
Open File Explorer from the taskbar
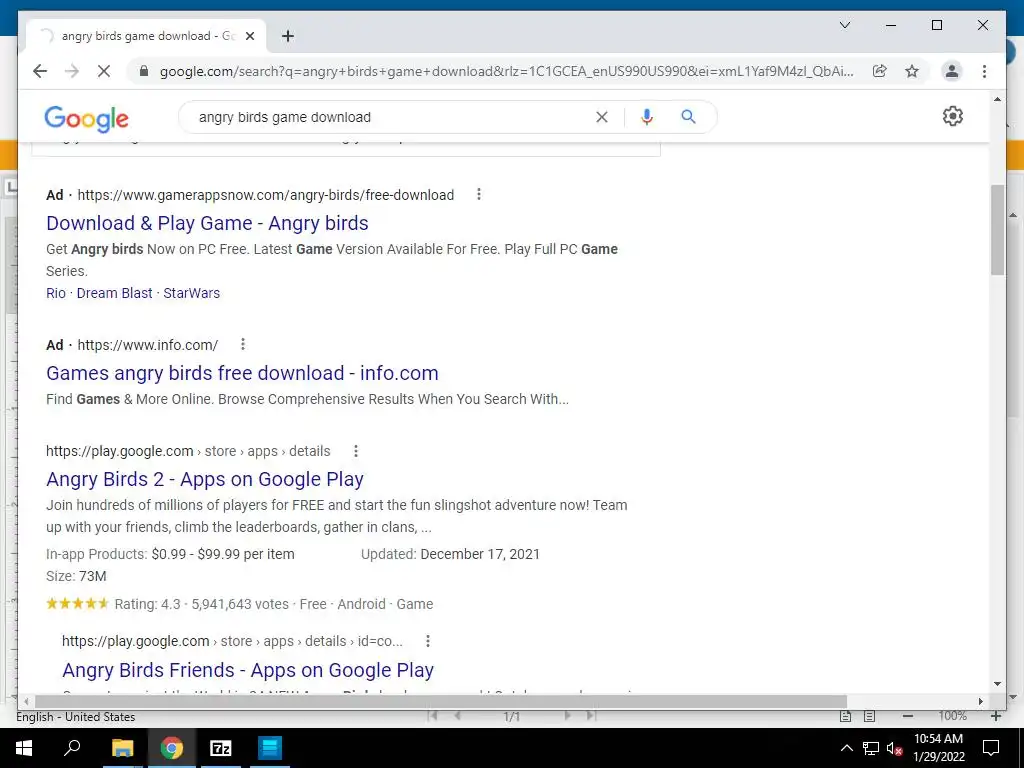coord(122,748)
